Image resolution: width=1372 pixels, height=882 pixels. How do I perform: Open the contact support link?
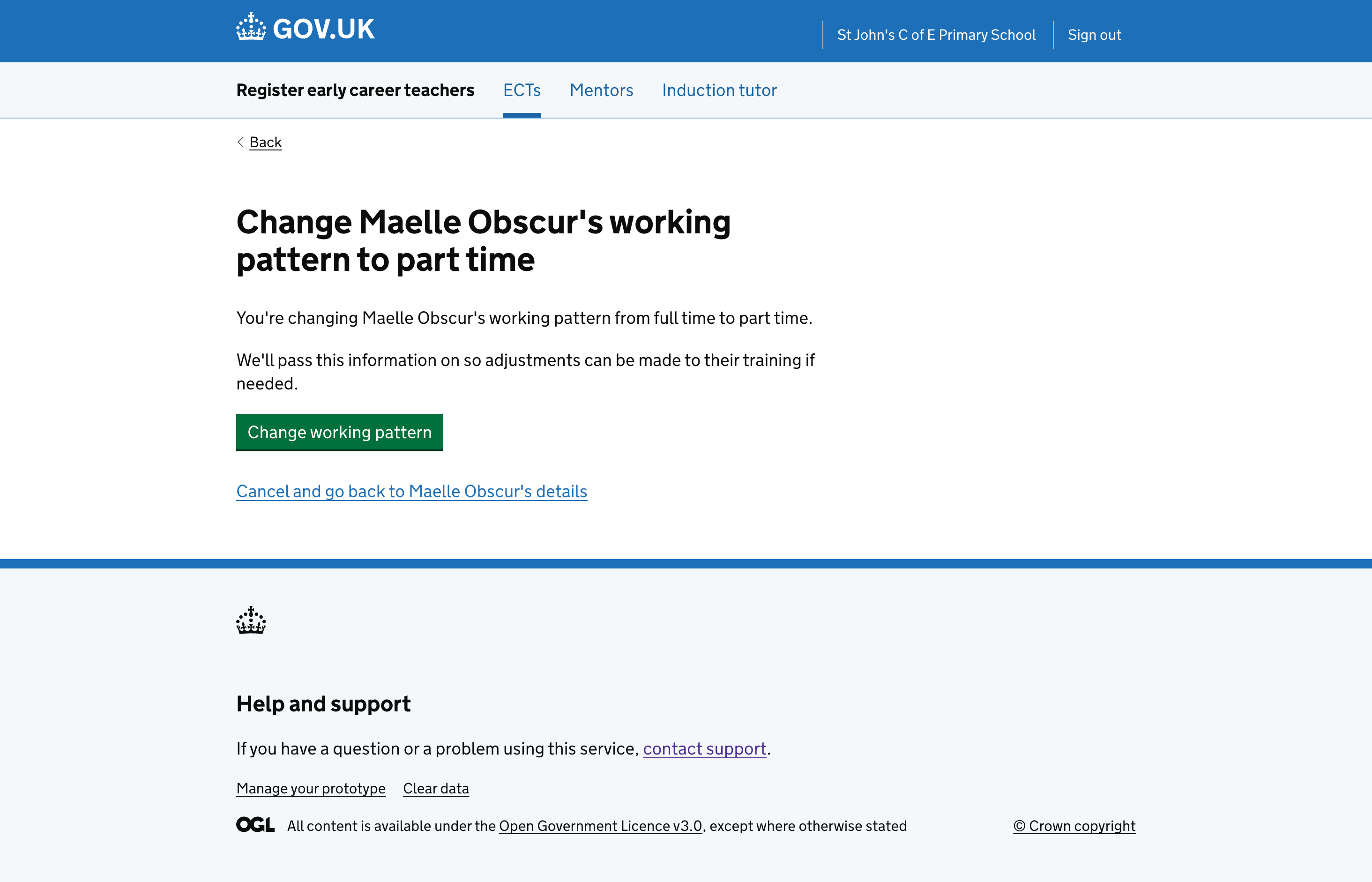coord(704,748)
